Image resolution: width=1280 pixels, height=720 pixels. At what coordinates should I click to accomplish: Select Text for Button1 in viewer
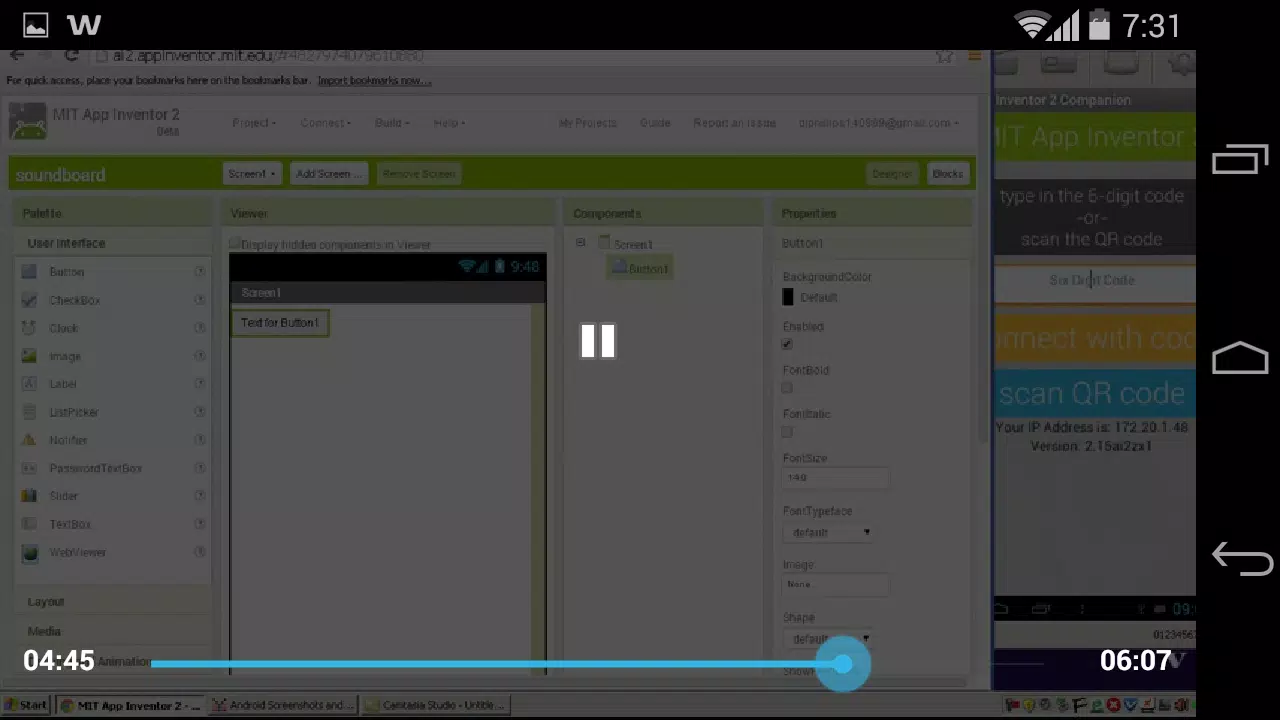tap(280, 323)
